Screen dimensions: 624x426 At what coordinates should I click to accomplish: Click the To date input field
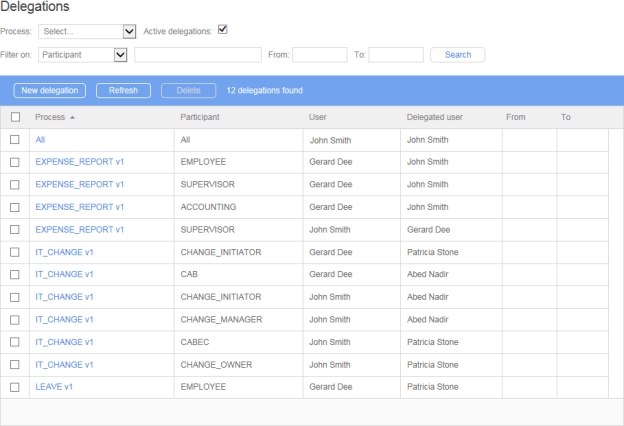pyautogui.click(x=396, y=54)
